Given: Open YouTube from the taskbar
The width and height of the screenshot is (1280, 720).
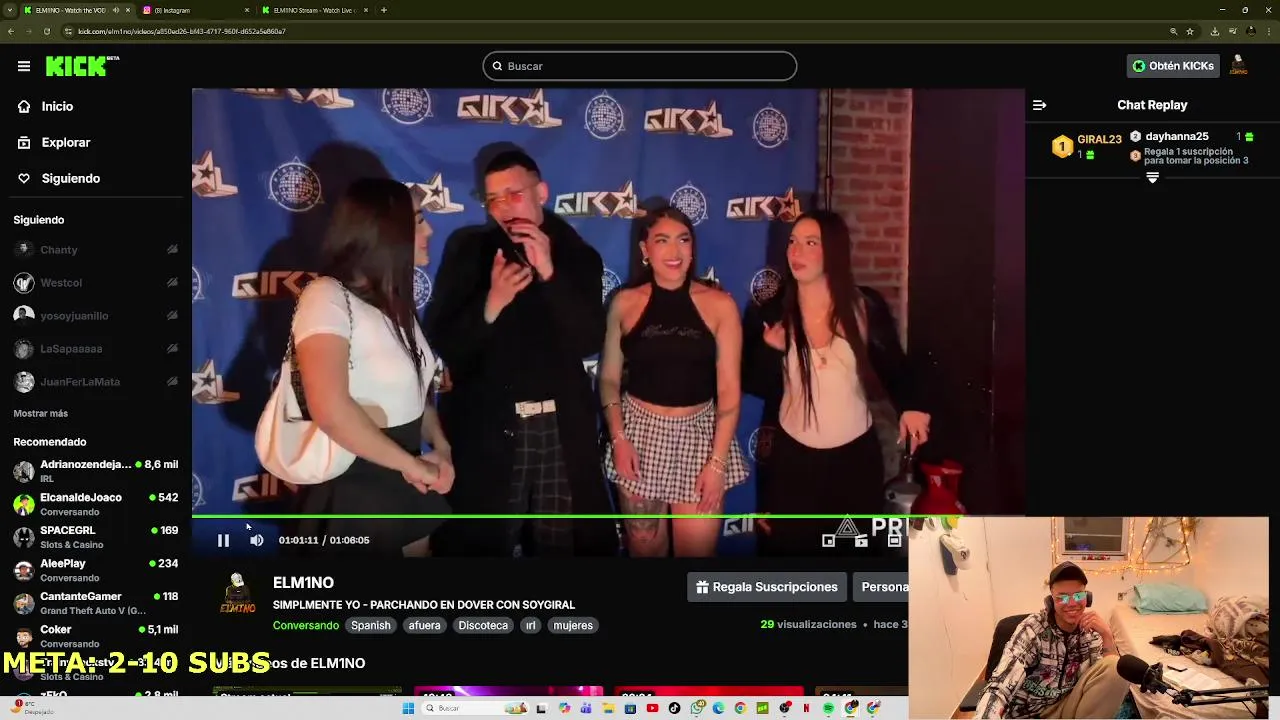Looking at the screenshot, I should [652, 708].
